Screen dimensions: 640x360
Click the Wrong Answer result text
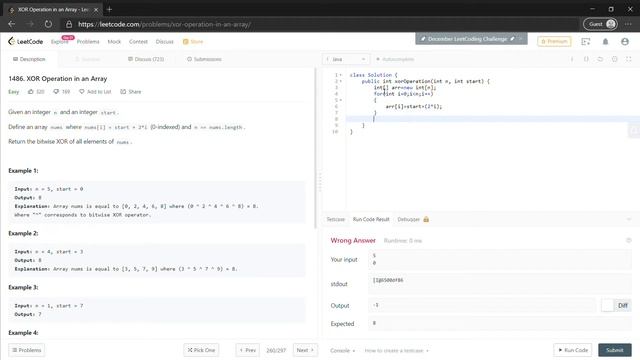tap(353, 240)
